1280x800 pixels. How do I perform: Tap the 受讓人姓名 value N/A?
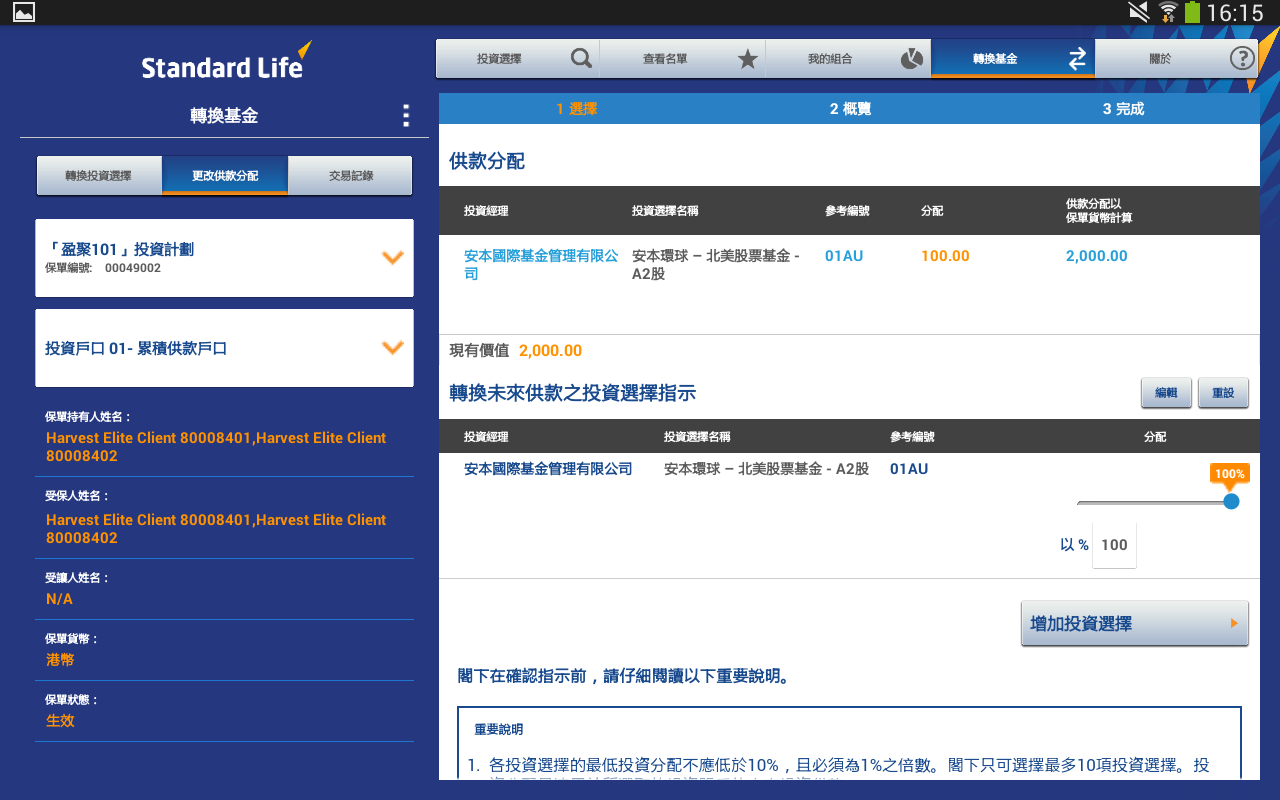(59, 599)
